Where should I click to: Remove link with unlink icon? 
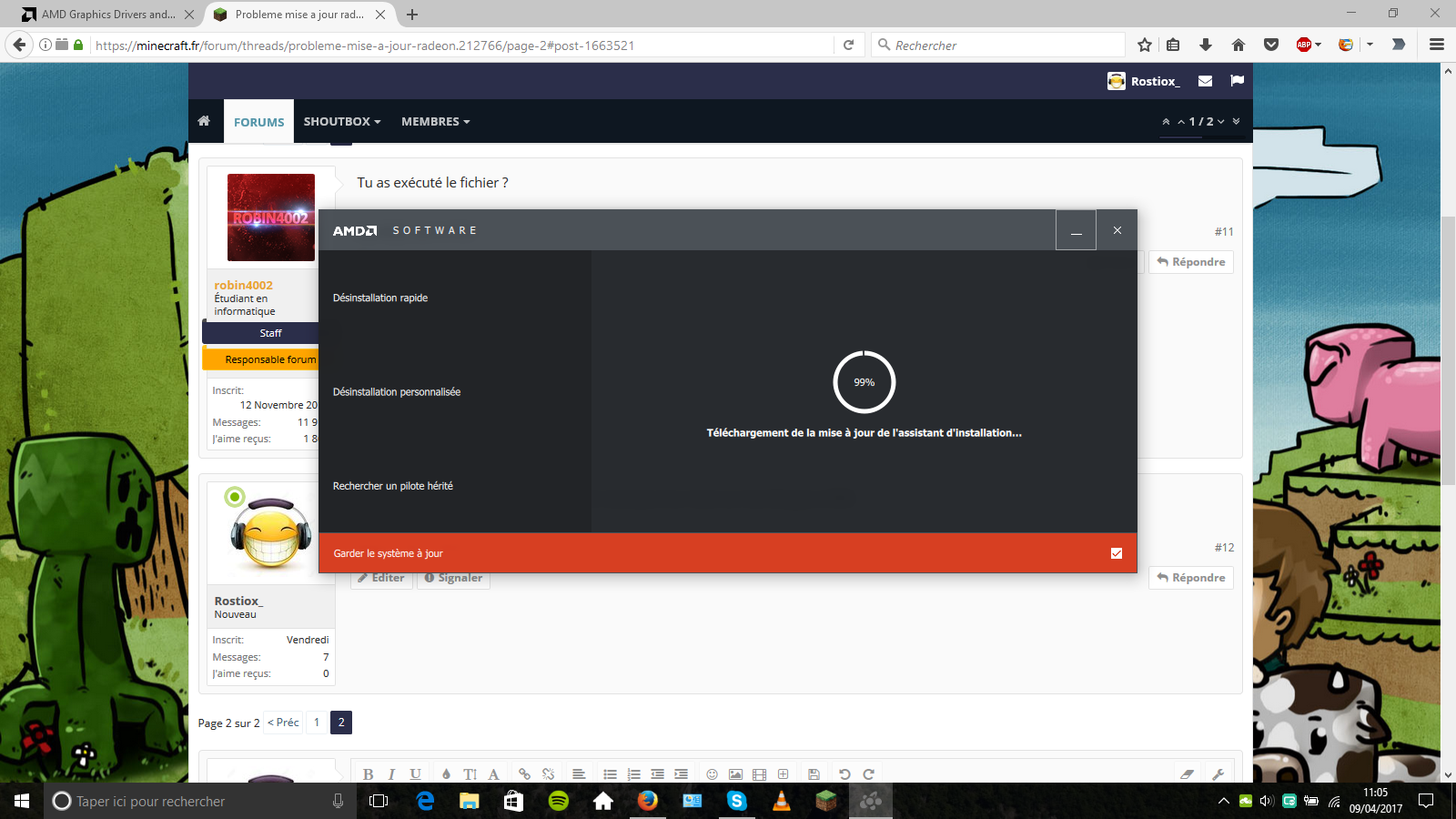[548, 774]
